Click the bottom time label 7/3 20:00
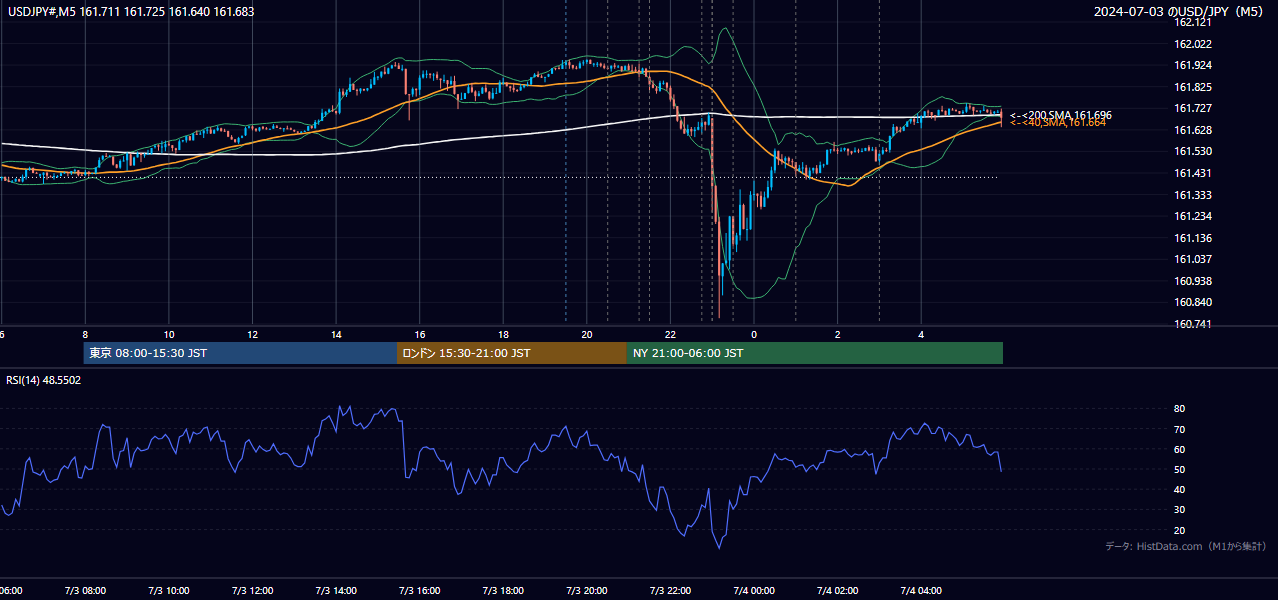1278x600 pixels. (587, 591)
